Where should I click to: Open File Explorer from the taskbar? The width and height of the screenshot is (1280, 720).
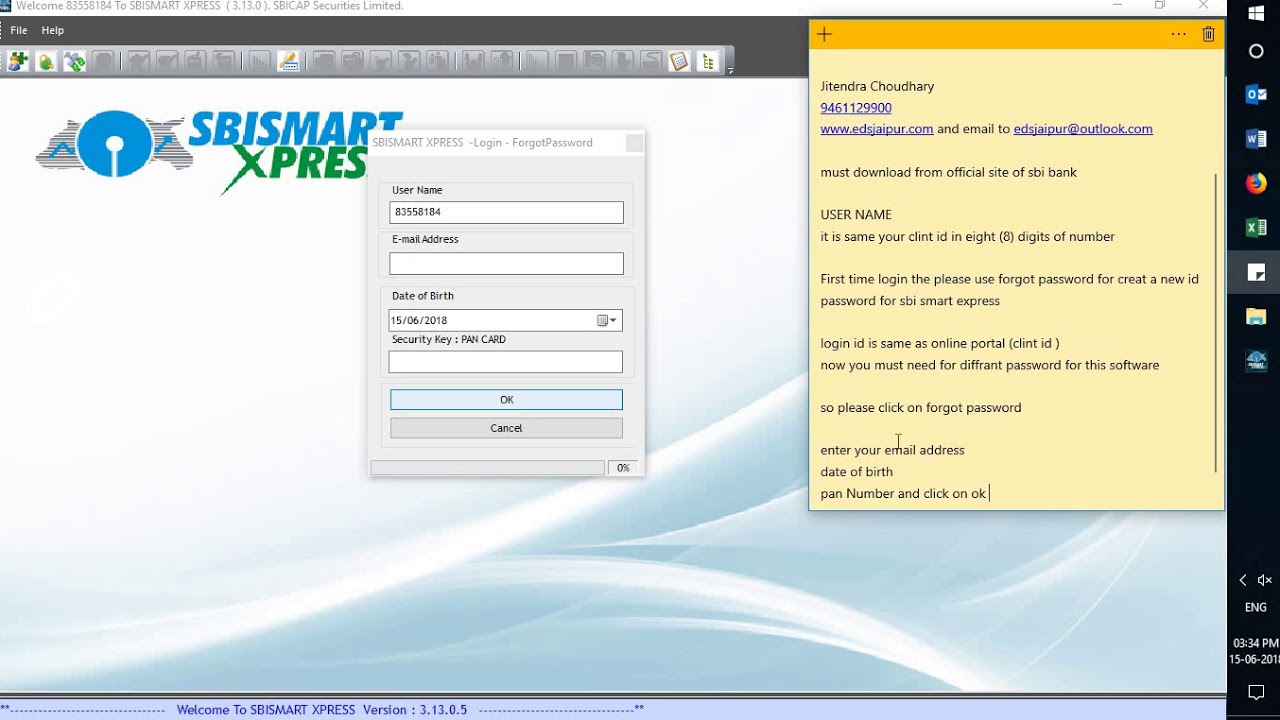(1257, 317)
